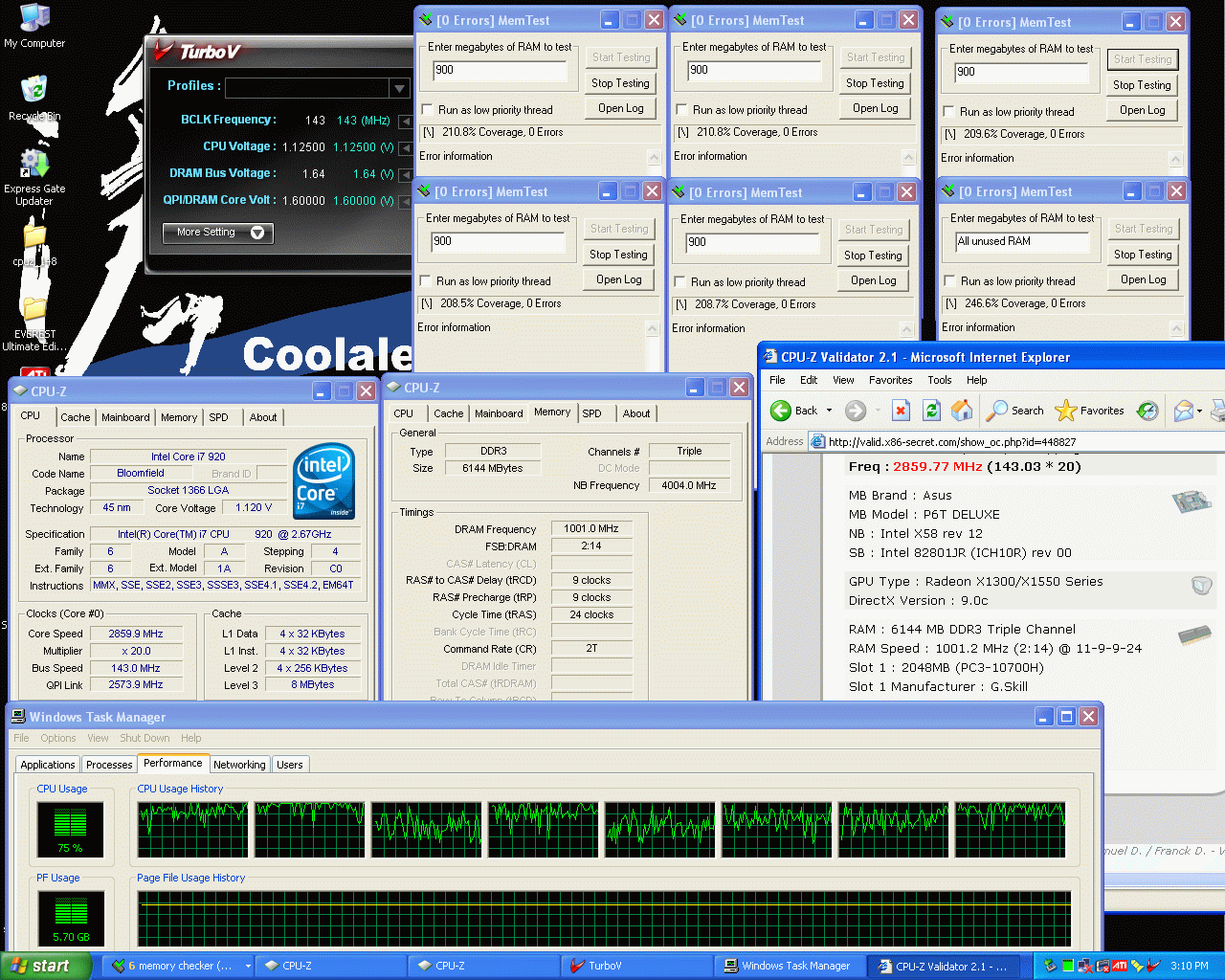Open the Cache tab in the CPU-Z Processor window

tap(76, 417)
